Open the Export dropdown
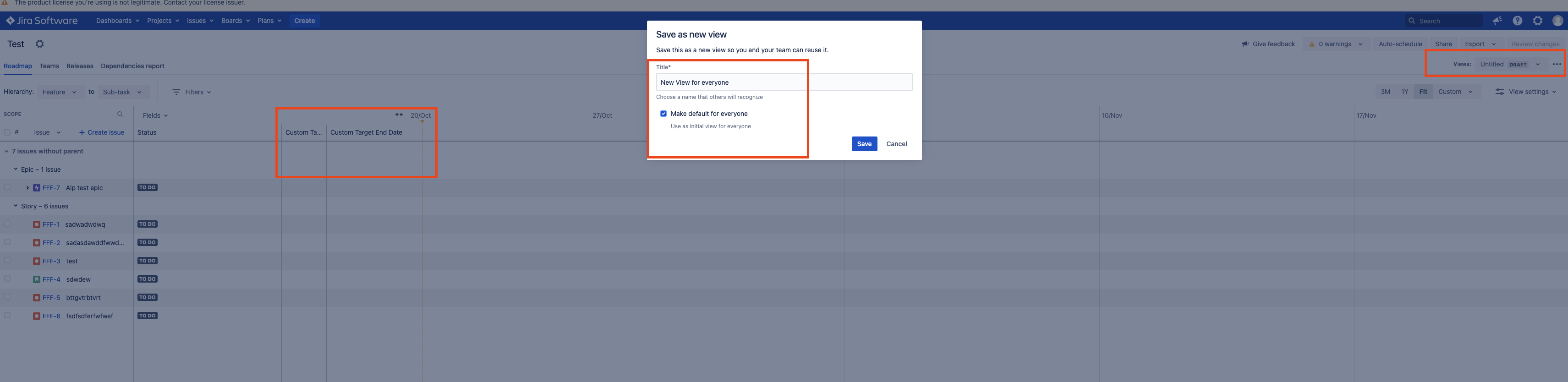This screenshot has height=382, width=1568. pyautogui.click(x=1480, y=44)
